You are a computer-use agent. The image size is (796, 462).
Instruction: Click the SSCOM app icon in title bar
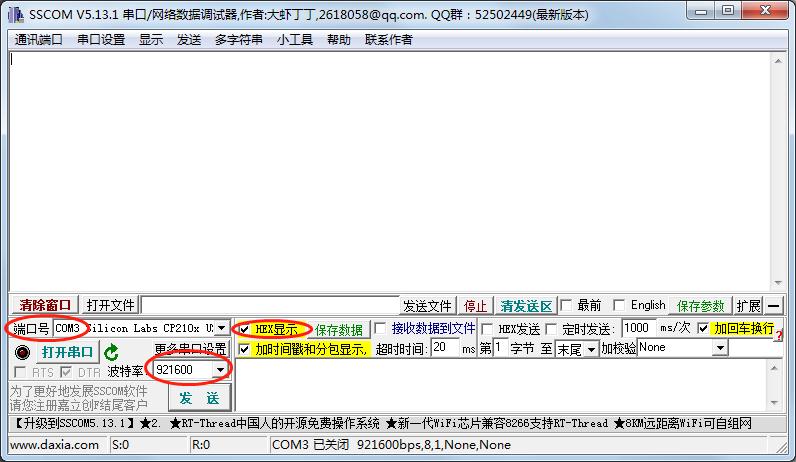pos(15,12)
